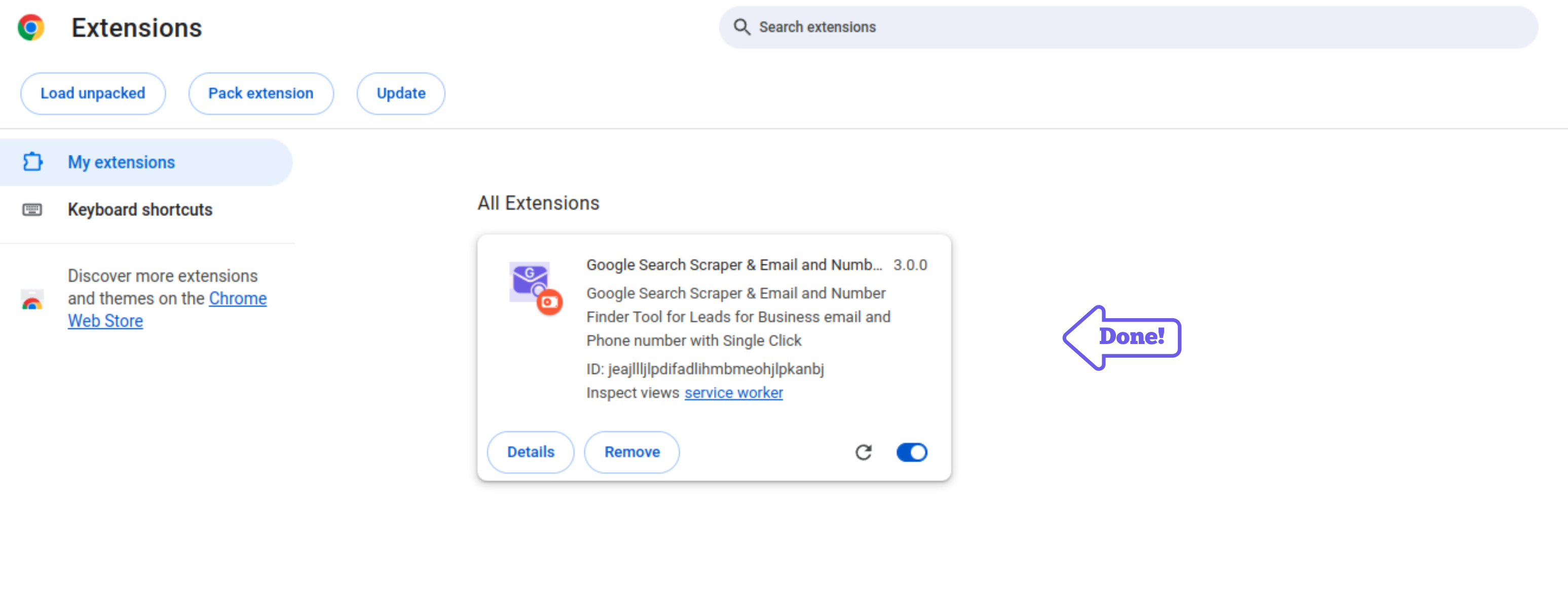Open the Chrome Web Store link

tap(167, 309)
